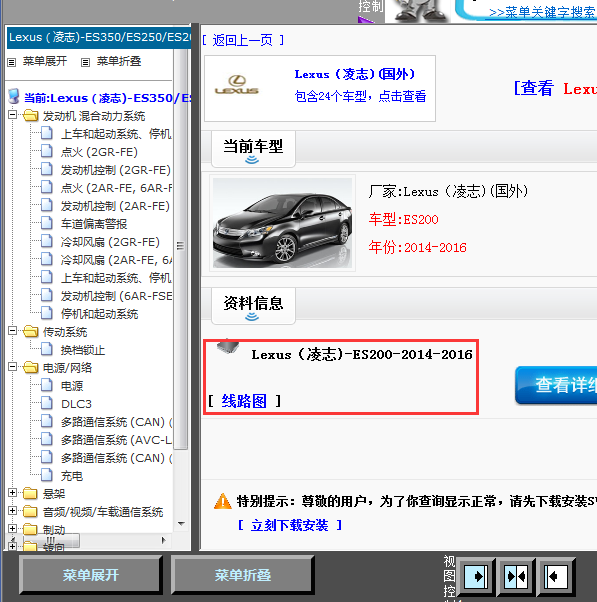The width and height of the screenshot is (597, 602).
Task: Click the horizontal scrollbar right arrow in tree
Action: [164, 541]
